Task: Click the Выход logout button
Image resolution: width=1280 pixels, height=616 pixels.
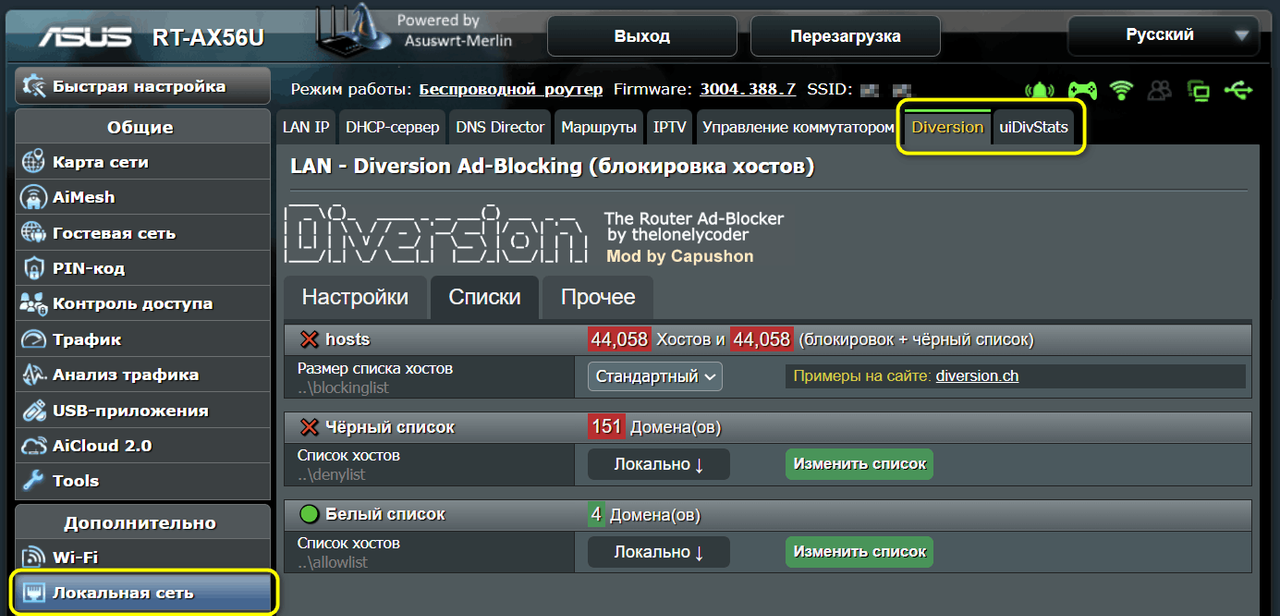Action: tap(642, 36)
